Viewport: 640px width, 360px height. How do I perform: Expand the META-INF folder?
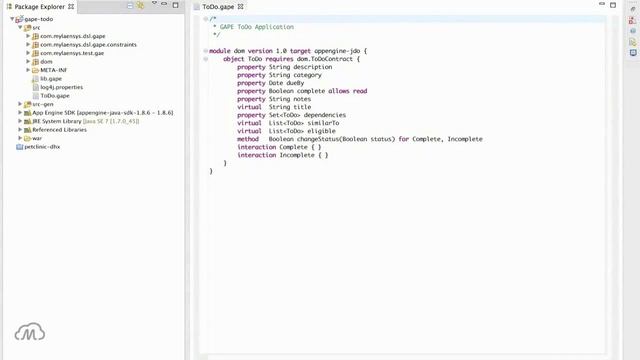coord(28,70)
